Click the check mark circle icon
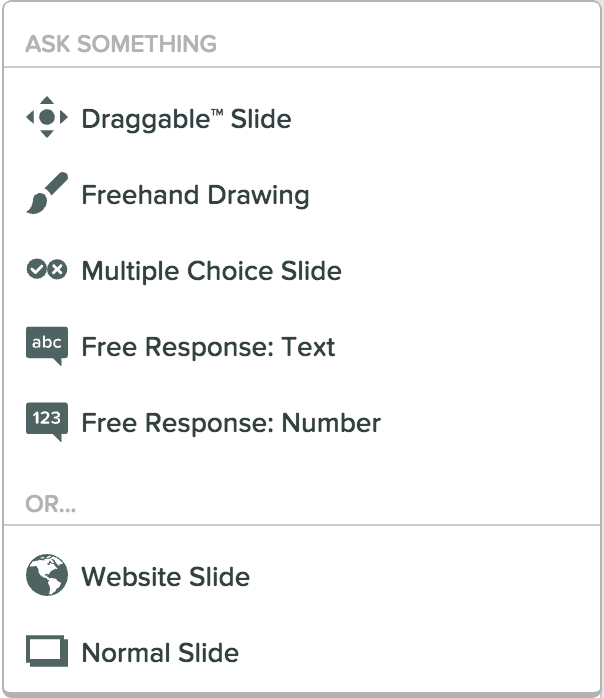 click(36, 270)
